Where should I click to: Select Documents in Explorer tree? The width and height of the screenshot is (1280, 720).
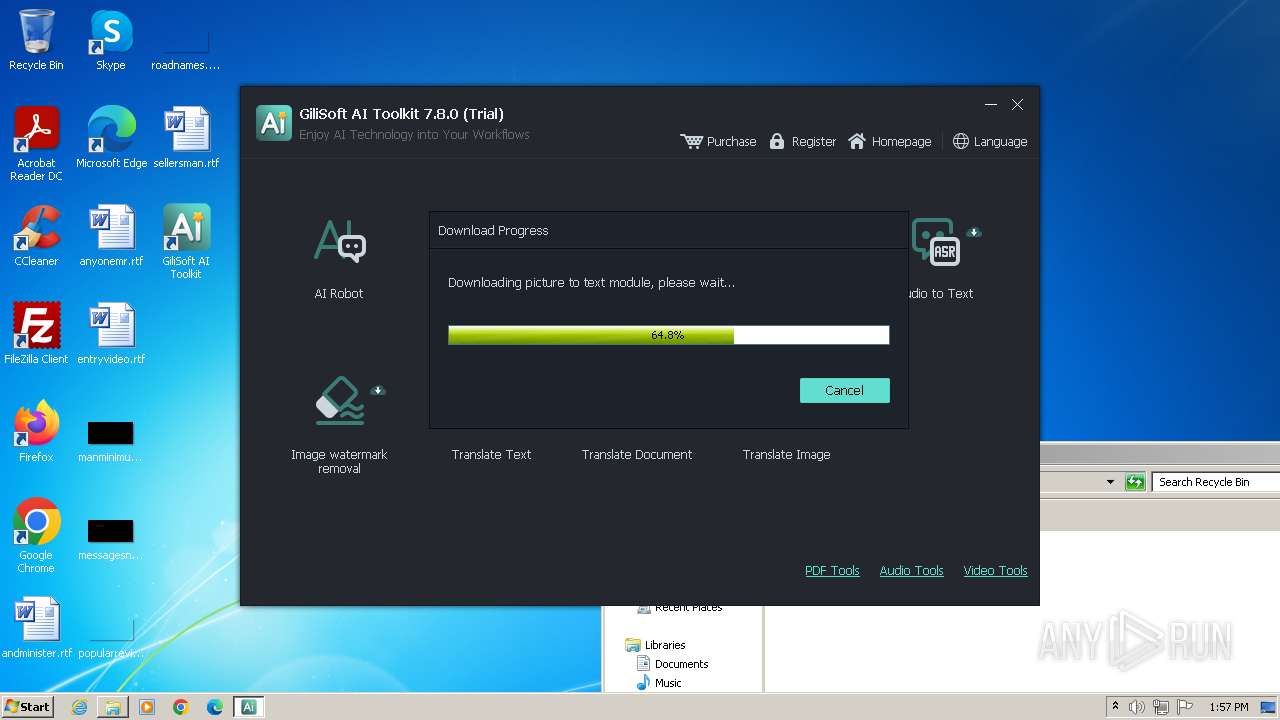[673, 664]
